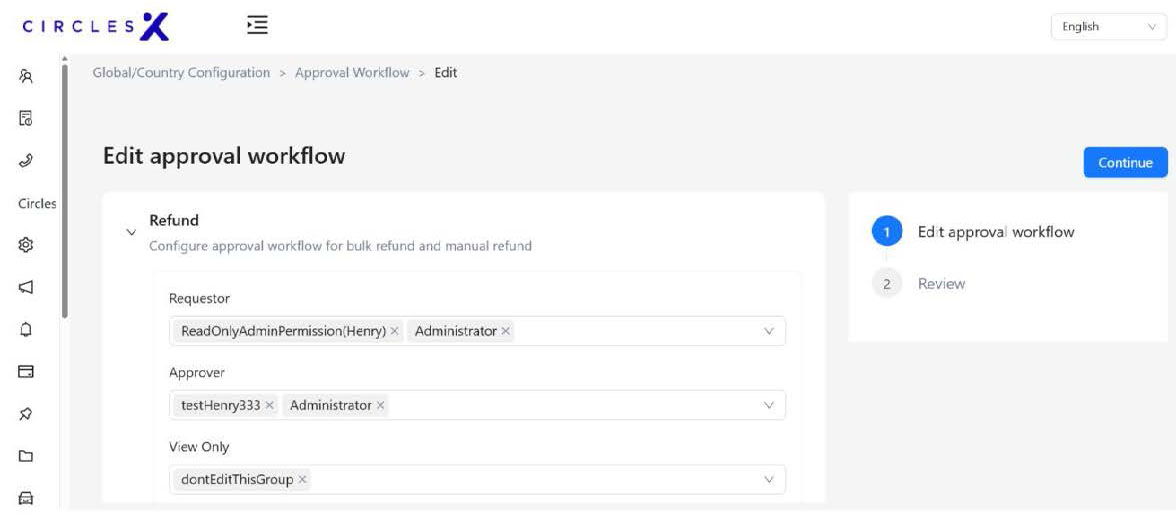Collapse the Refund section chevron
This screenshot has width=1176, height=516.
pyautogui.click(x=131, y=233)
